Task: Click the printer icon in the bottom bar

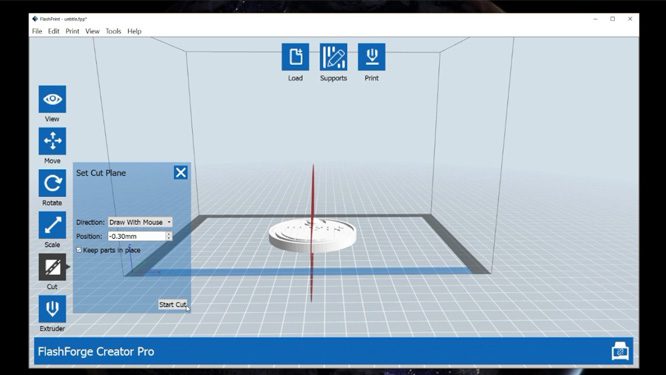Action: (x=620, y=351)
